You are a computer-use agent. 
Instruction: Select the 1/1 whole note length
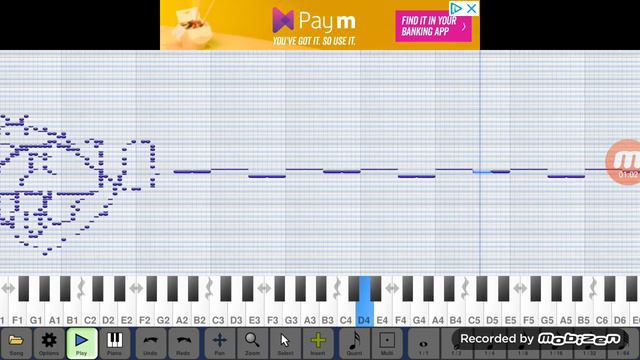click(x=424, y=343)
